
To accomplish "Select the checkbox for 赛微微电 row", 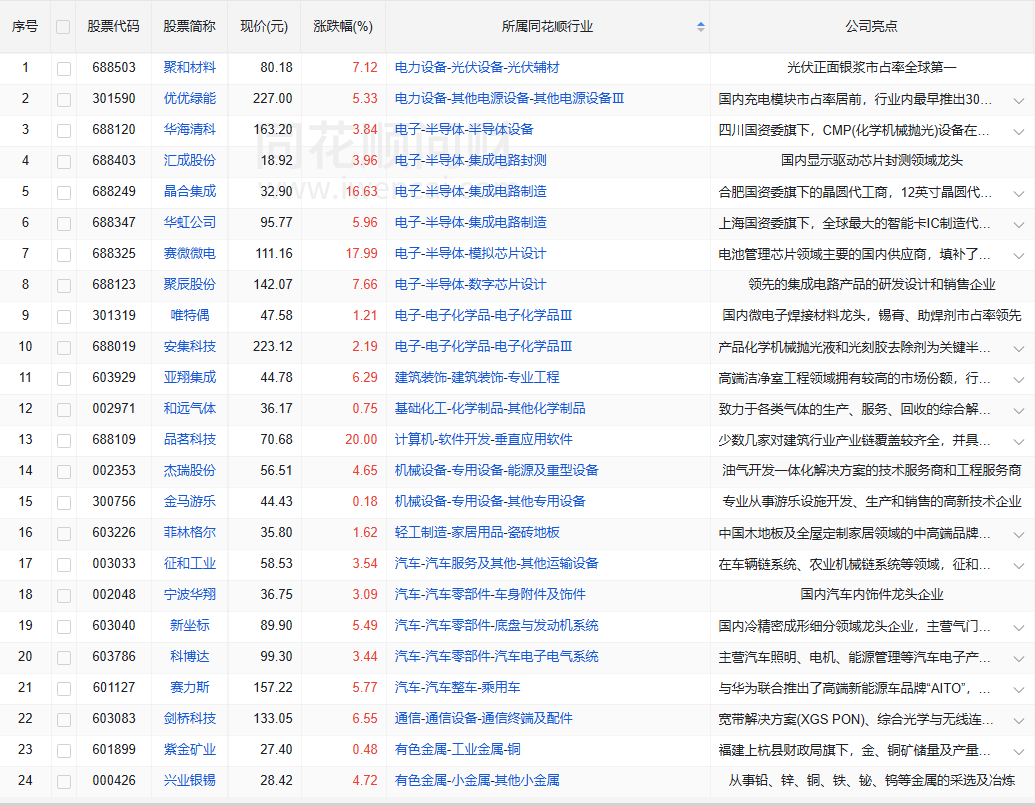I will pos(64,254).
